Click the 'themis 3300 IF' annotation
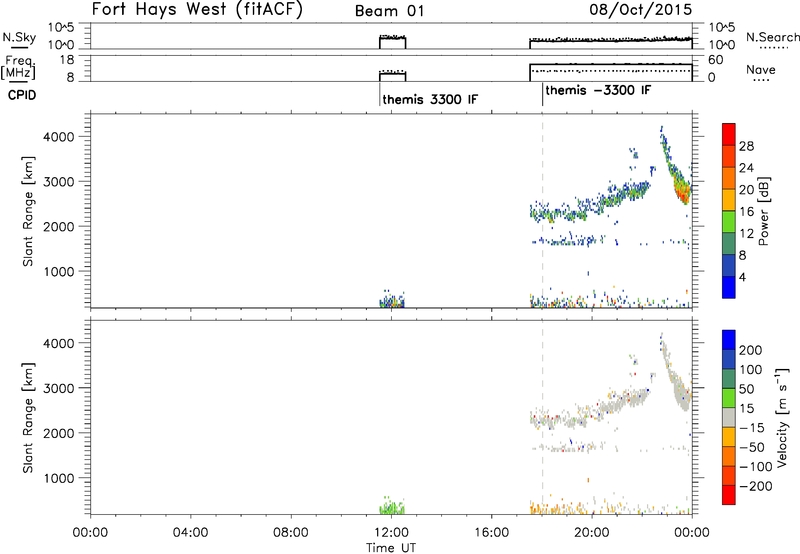The width and height of the screenshot is (800, 554). pyautogui.click(x=430, y=99)
